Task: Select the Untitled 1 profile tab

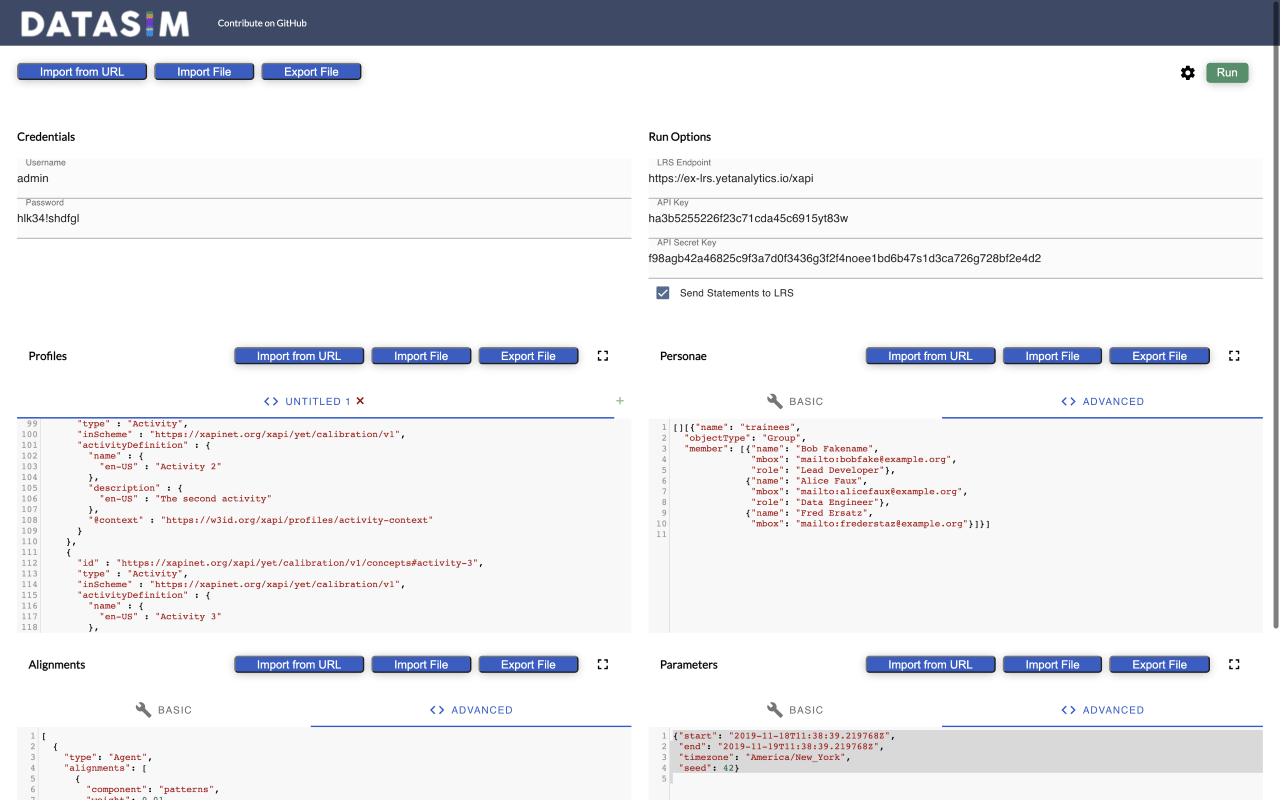Action: tap(308, 401)
